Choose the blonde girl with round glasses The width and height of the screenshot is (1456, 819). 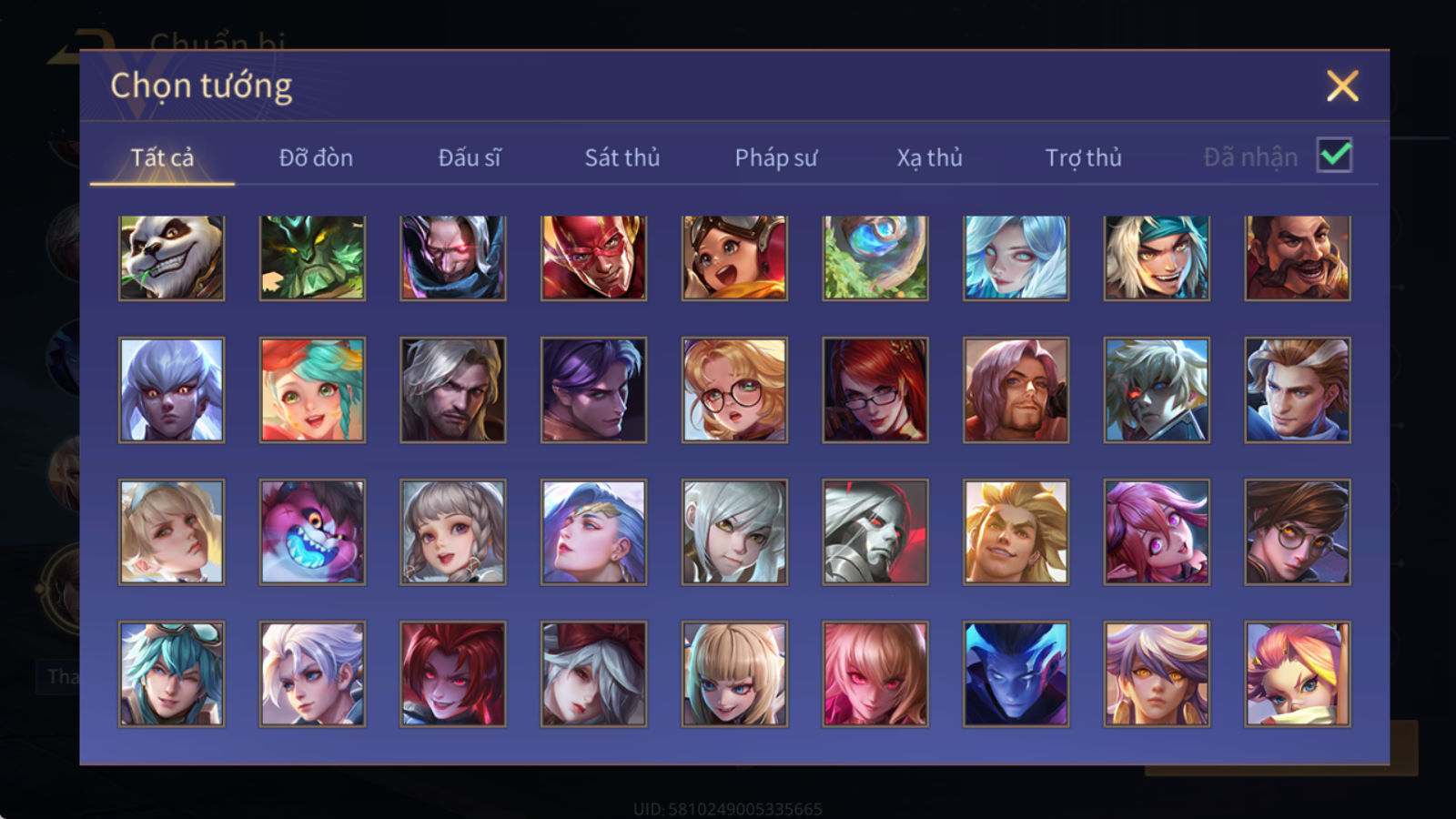point(734,390)
